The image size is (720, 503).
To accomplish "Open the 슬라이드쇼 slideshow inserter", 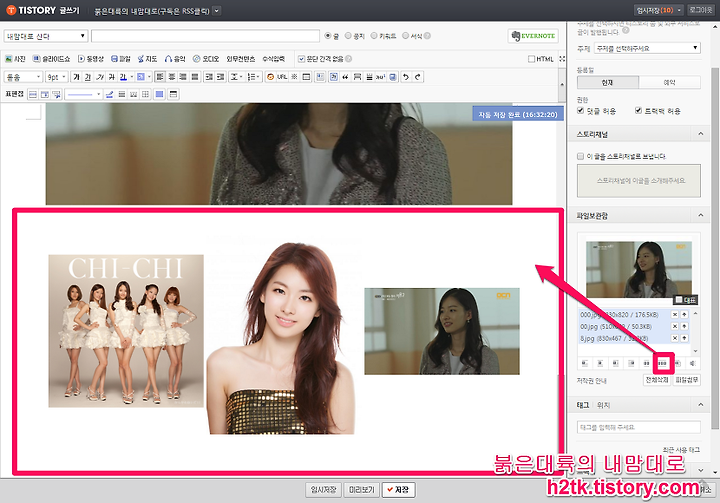I will click(51, 59).
